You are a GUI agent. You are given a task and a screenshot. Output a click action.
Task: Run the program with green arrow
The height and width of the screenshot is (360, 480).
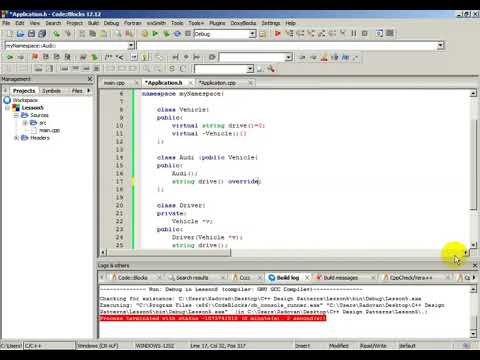click(x=155, y=34)
